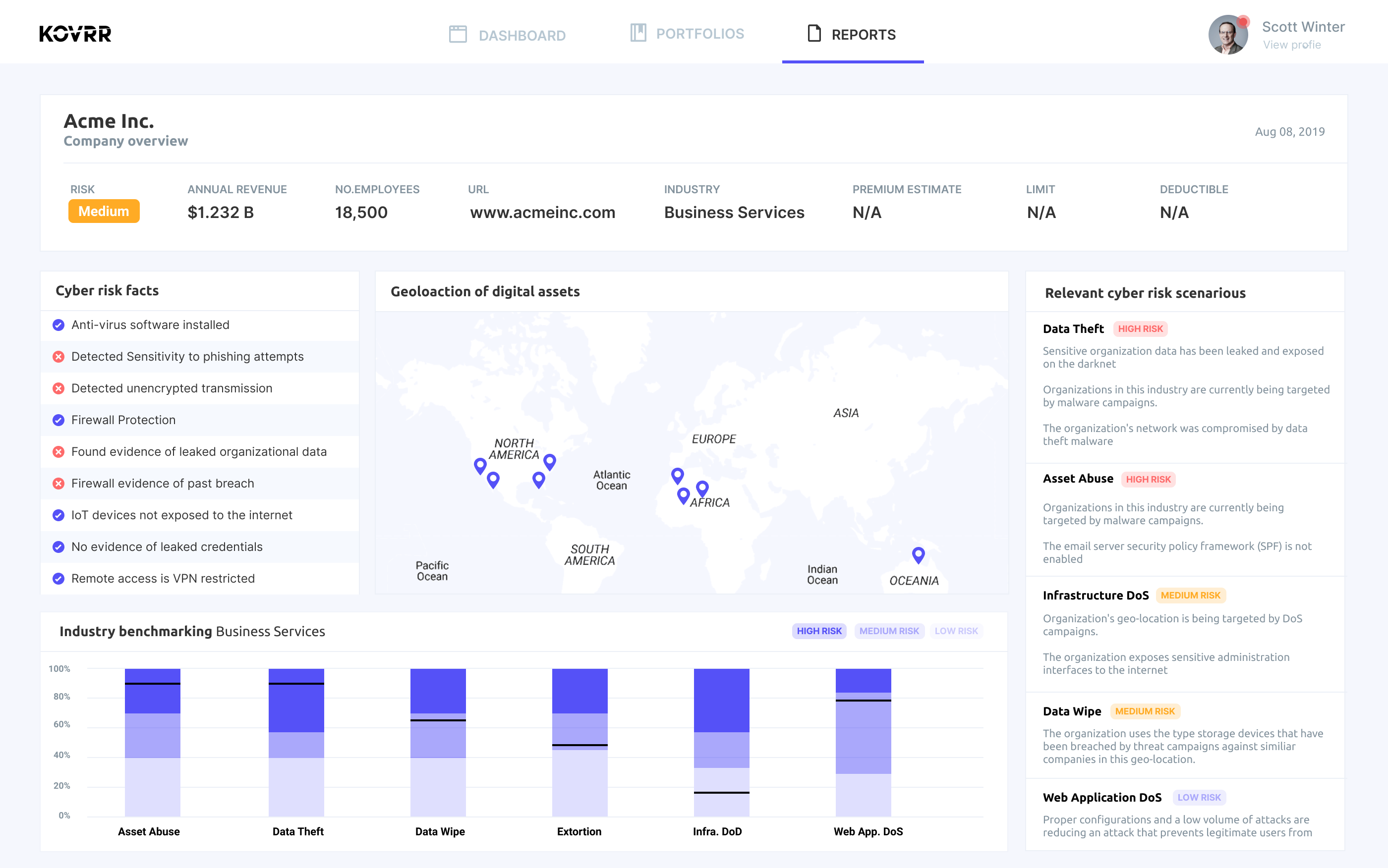Click checkmark beside Anti-virus software installed
This screenshot has height=868, width=1388.
pos(58,325)
